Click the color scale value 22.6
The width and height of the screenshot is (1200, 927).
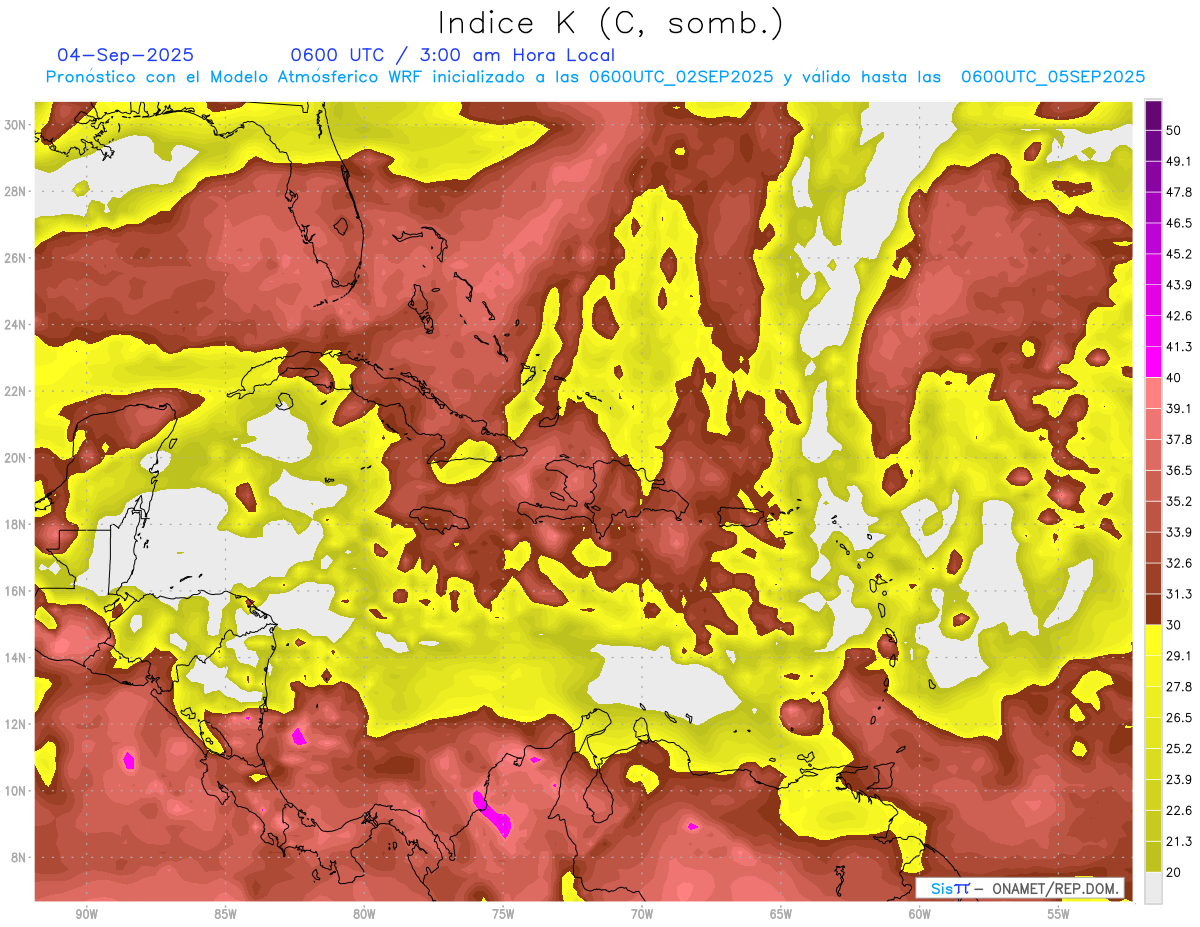(x=1179, y=811)
